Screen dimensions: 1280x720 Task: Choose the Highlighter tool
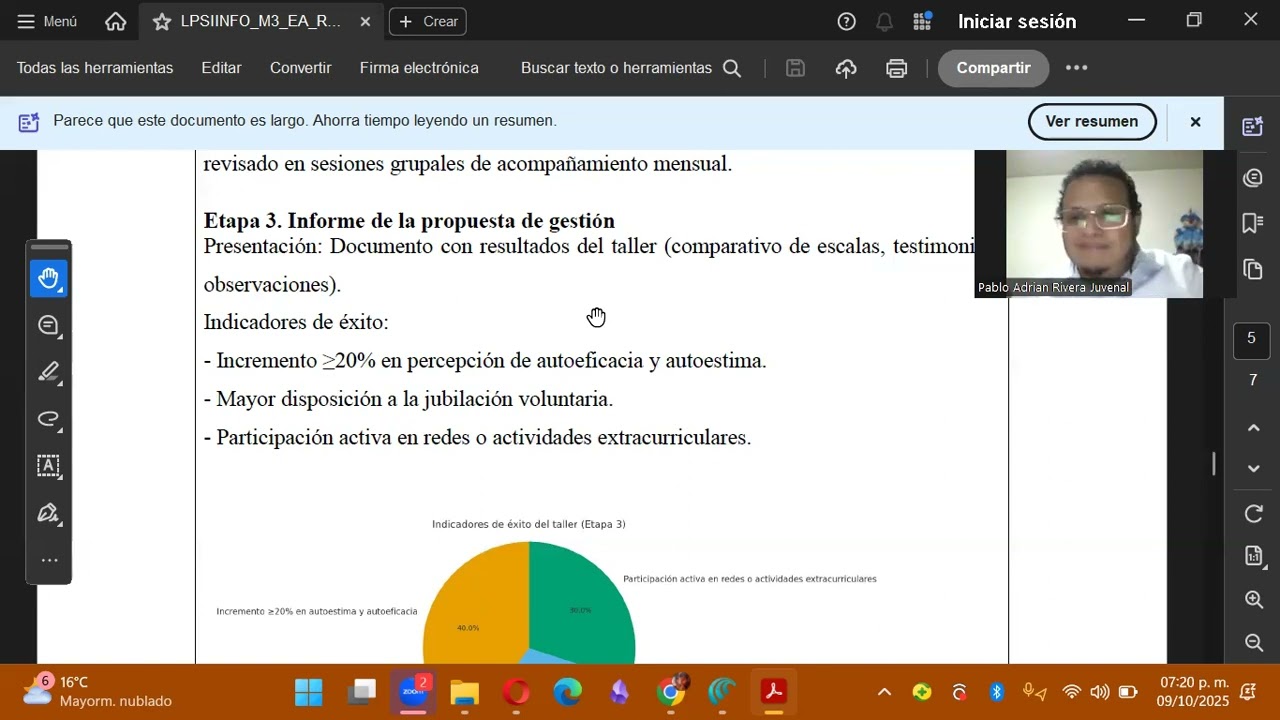tap(48, 372)
